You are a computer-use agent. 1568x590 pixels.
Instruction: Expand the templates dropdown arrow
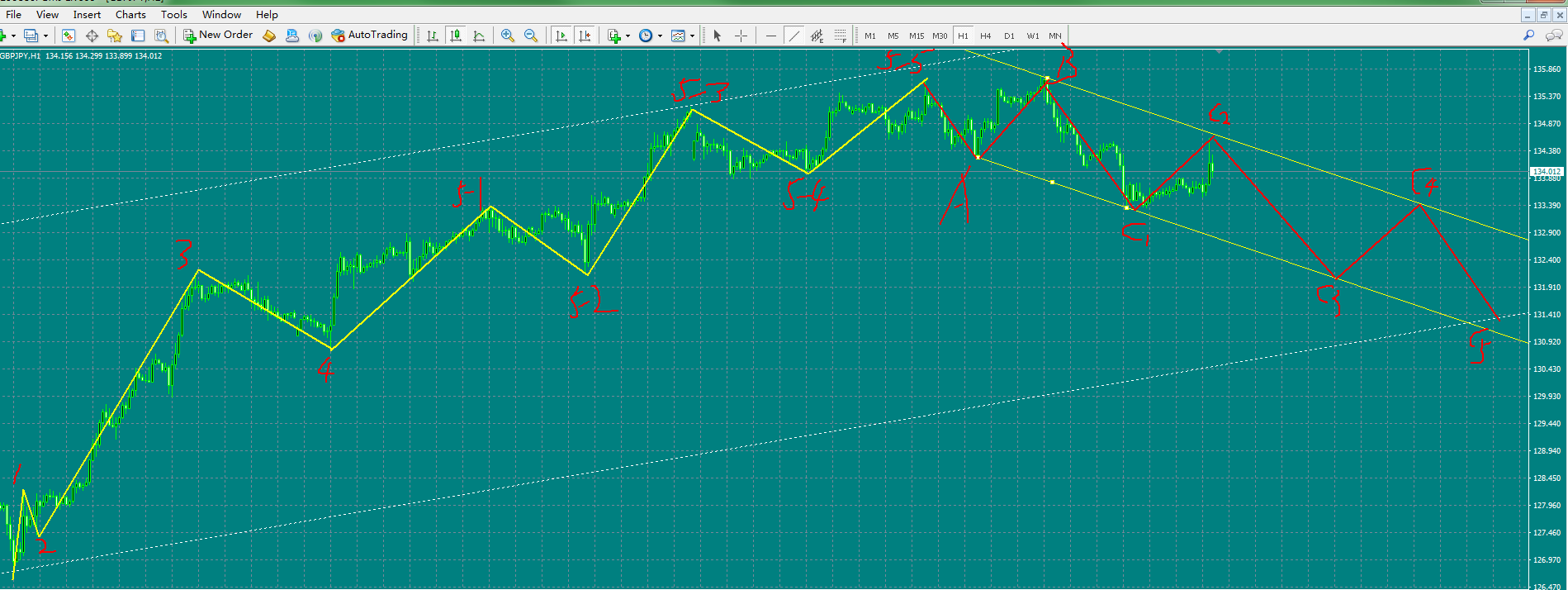(692, 36)
